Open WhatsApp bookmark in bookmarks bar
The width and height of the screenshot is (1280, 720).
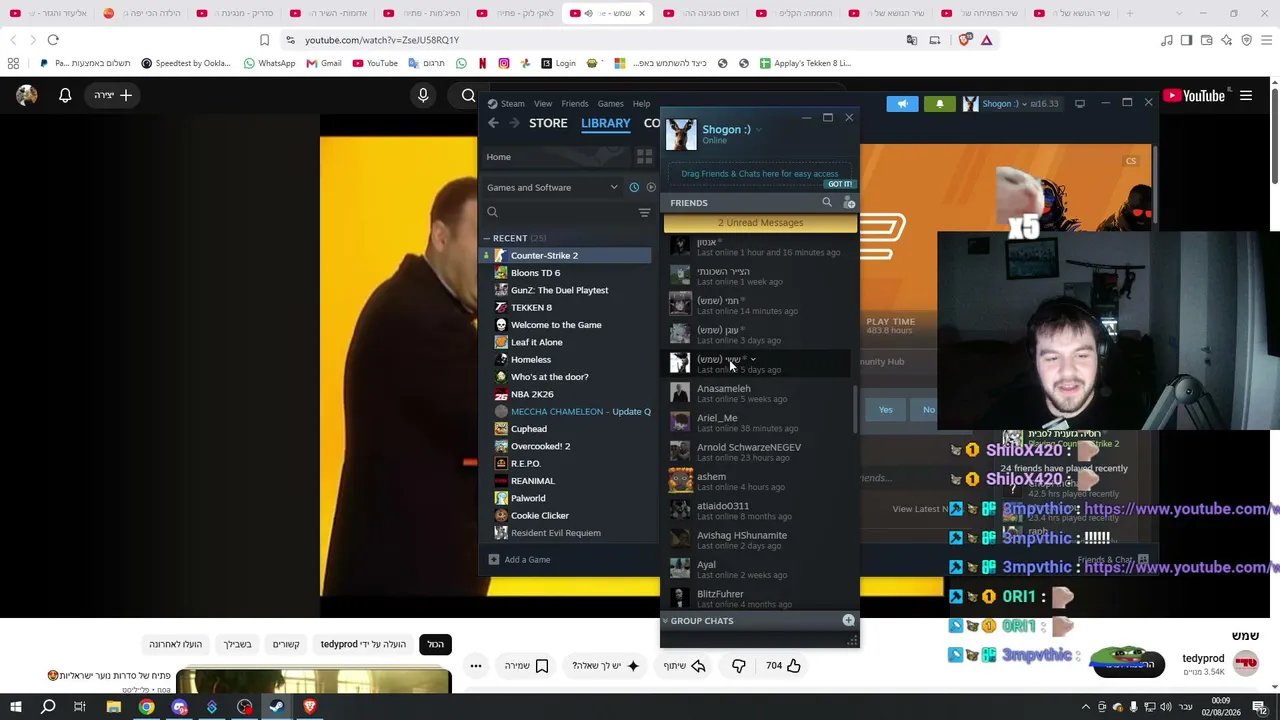(x=269, y=63)
